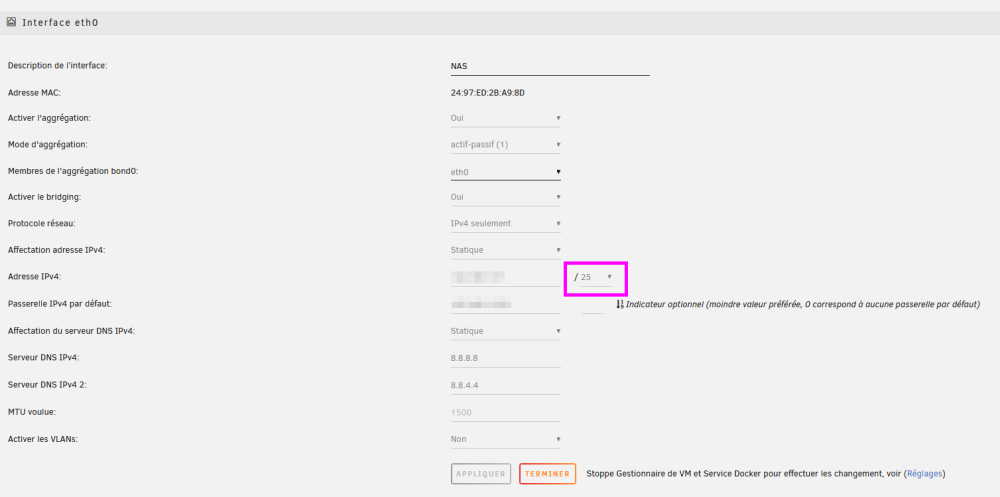
Task: Open the Protocole réseau dropdown
Action: tap(506, 224)
